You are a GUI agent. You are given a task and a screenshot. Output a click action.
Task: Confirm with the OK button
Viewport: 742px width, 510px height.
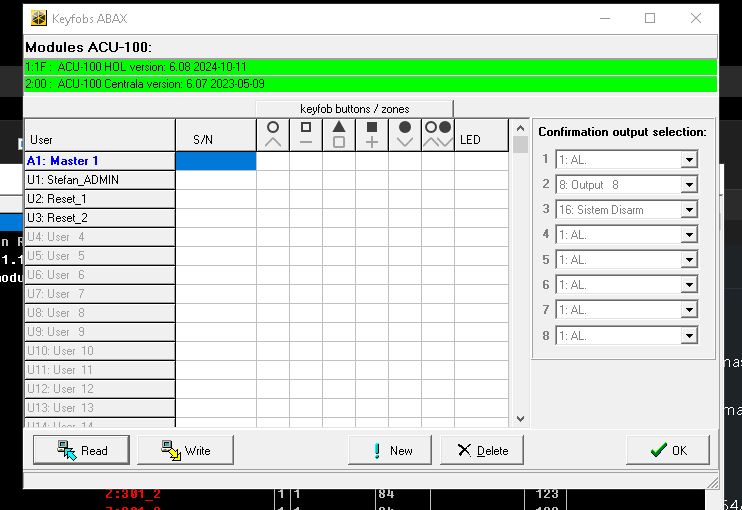[x=668, y=450]
